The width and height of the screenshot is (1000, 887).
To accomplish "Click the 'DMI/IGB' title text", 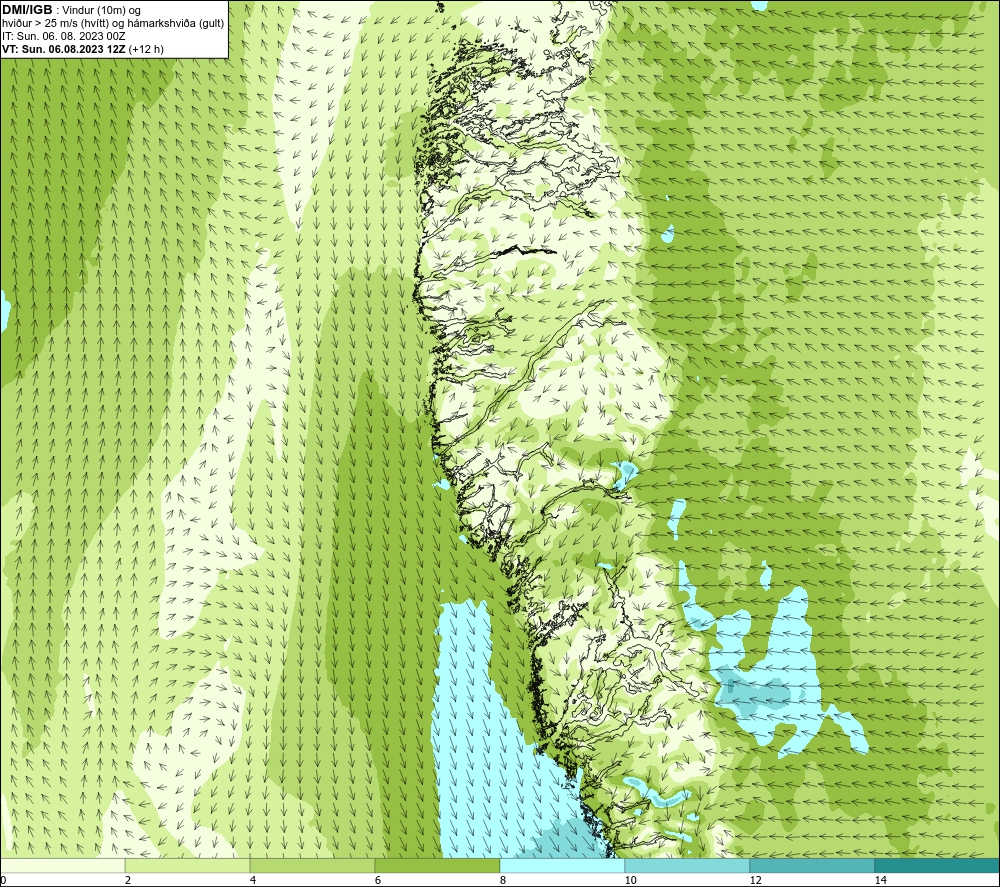I will [x=27, y=10].
